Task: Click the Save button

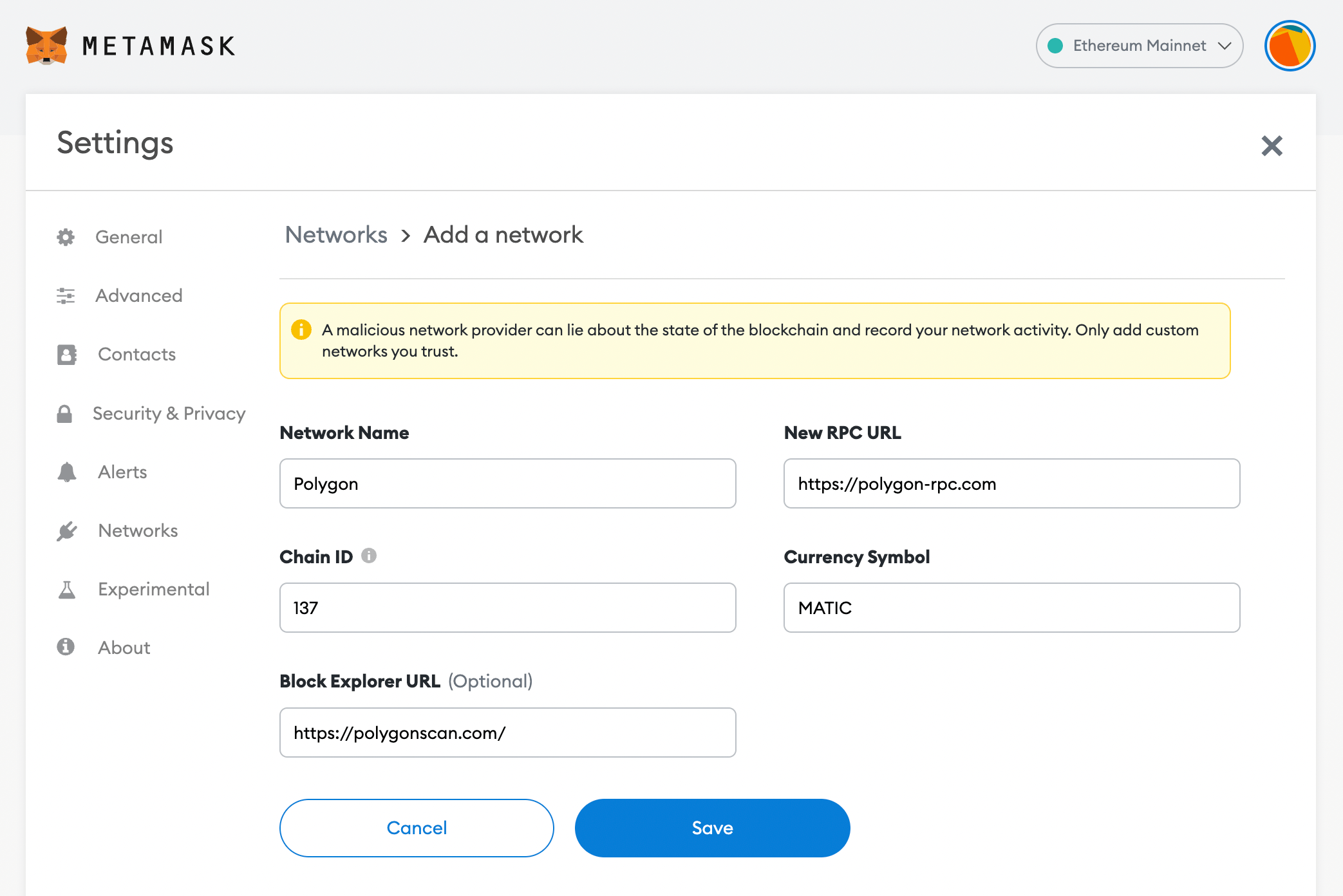Action: pyautogui.click(x=713, y=828)
